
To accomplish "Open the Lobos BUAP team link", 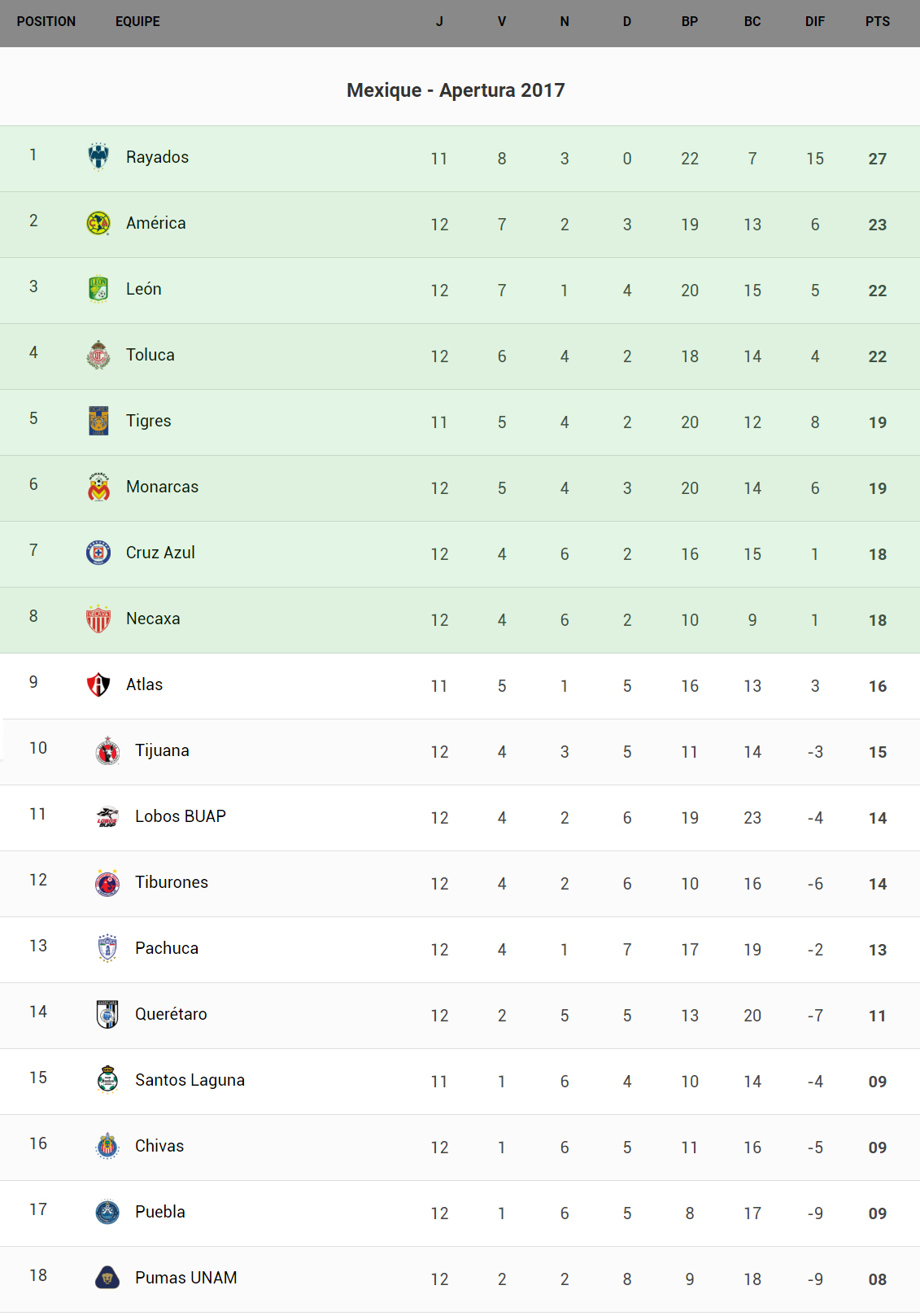I will [x=181, y=816].
